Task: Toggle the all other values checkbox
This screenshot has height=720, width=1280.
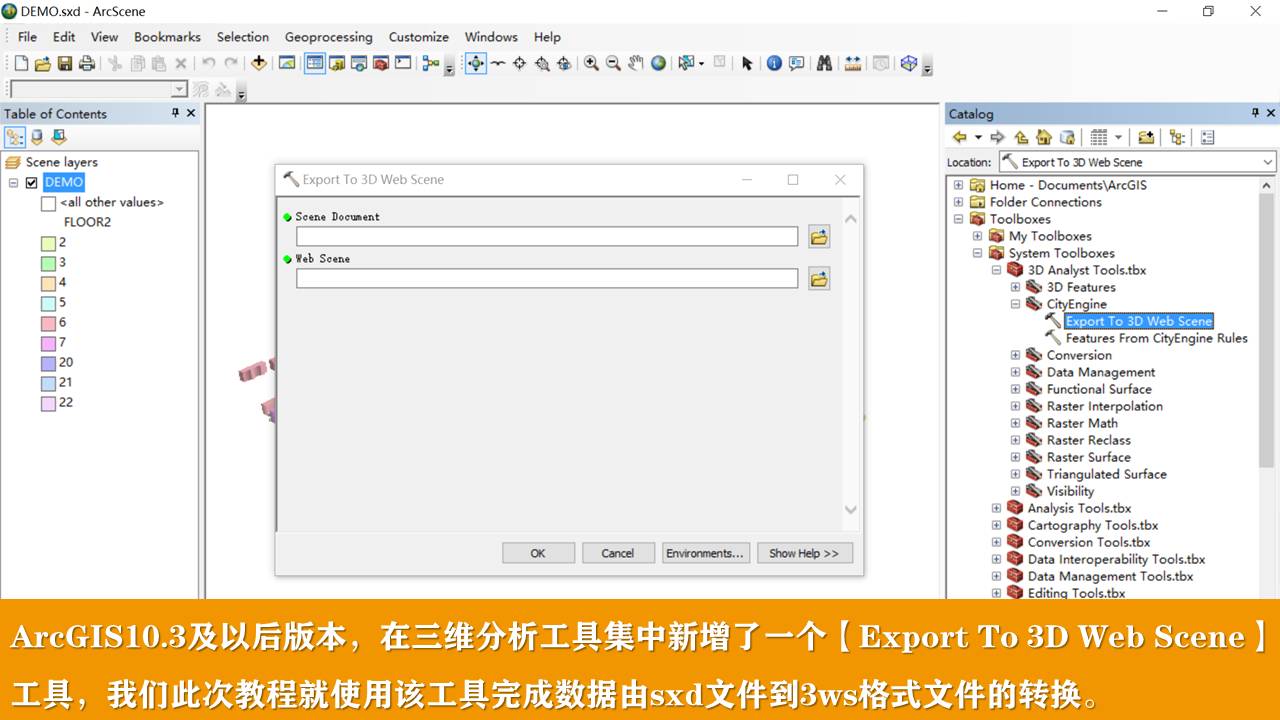Action: (48, 203)
